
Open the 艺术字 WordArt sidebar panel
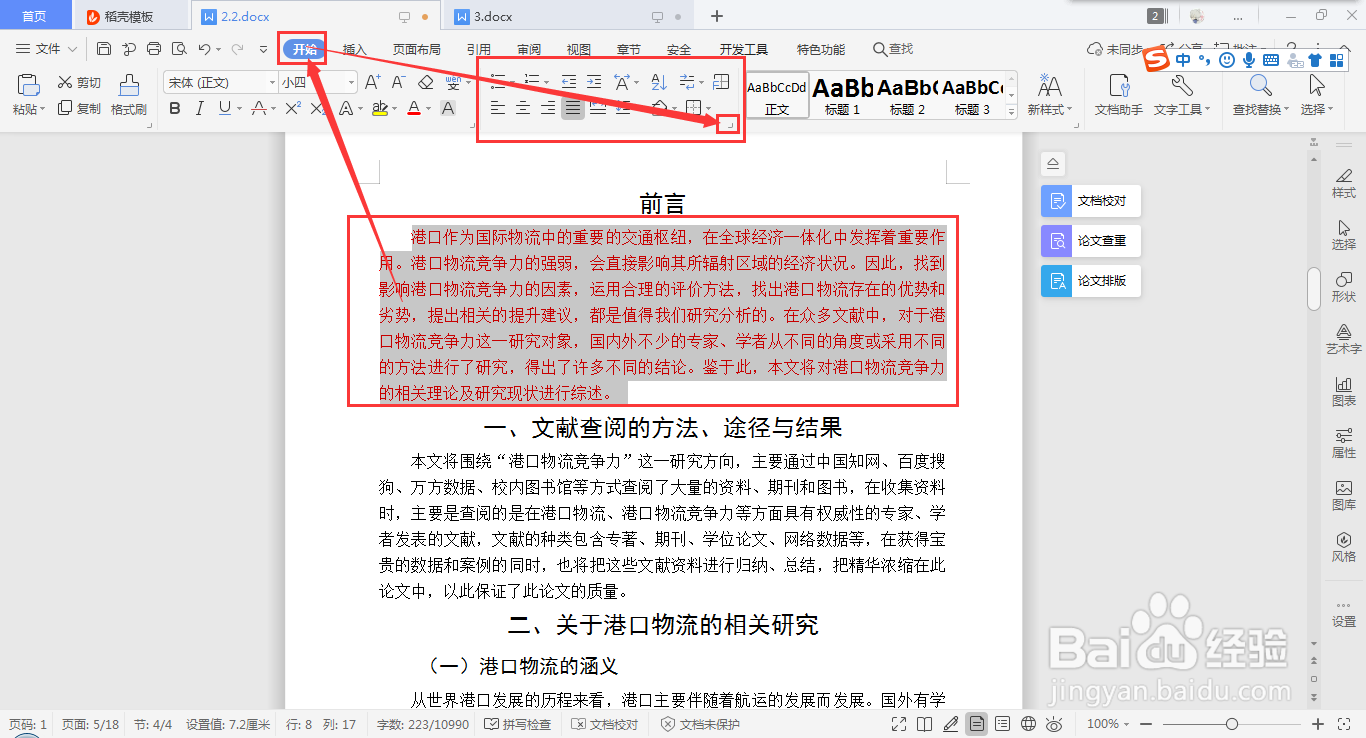1344,339
